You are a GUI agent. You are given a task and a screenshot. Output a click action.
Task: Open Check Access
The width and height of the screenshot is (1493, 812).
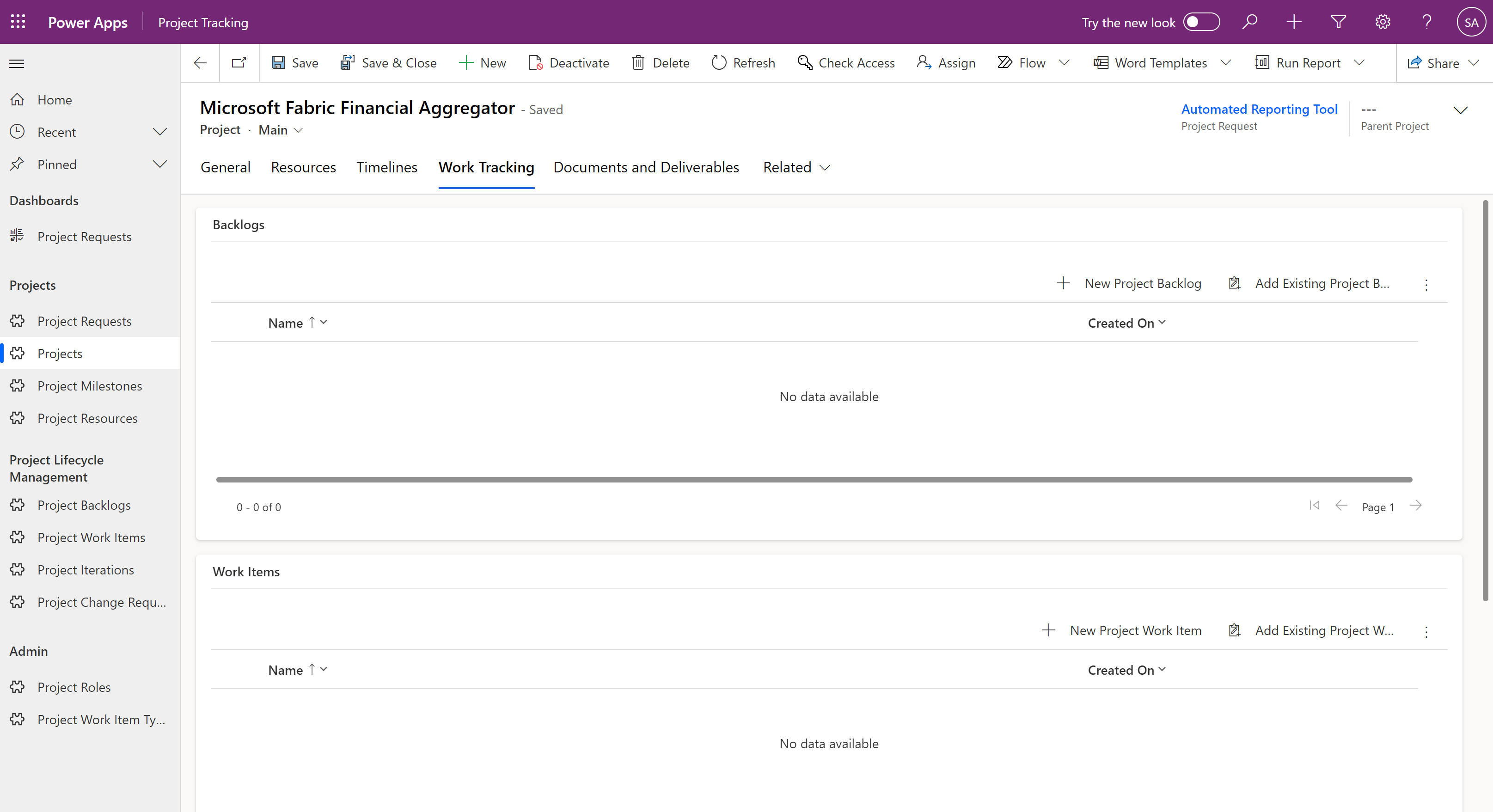click(x=845, y=62)
